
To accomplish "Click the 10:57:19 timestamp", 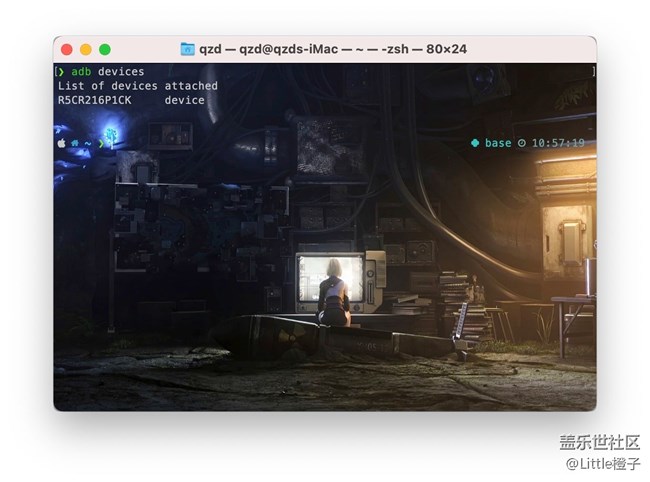I will pyautogui.click(x=558, y=143).
